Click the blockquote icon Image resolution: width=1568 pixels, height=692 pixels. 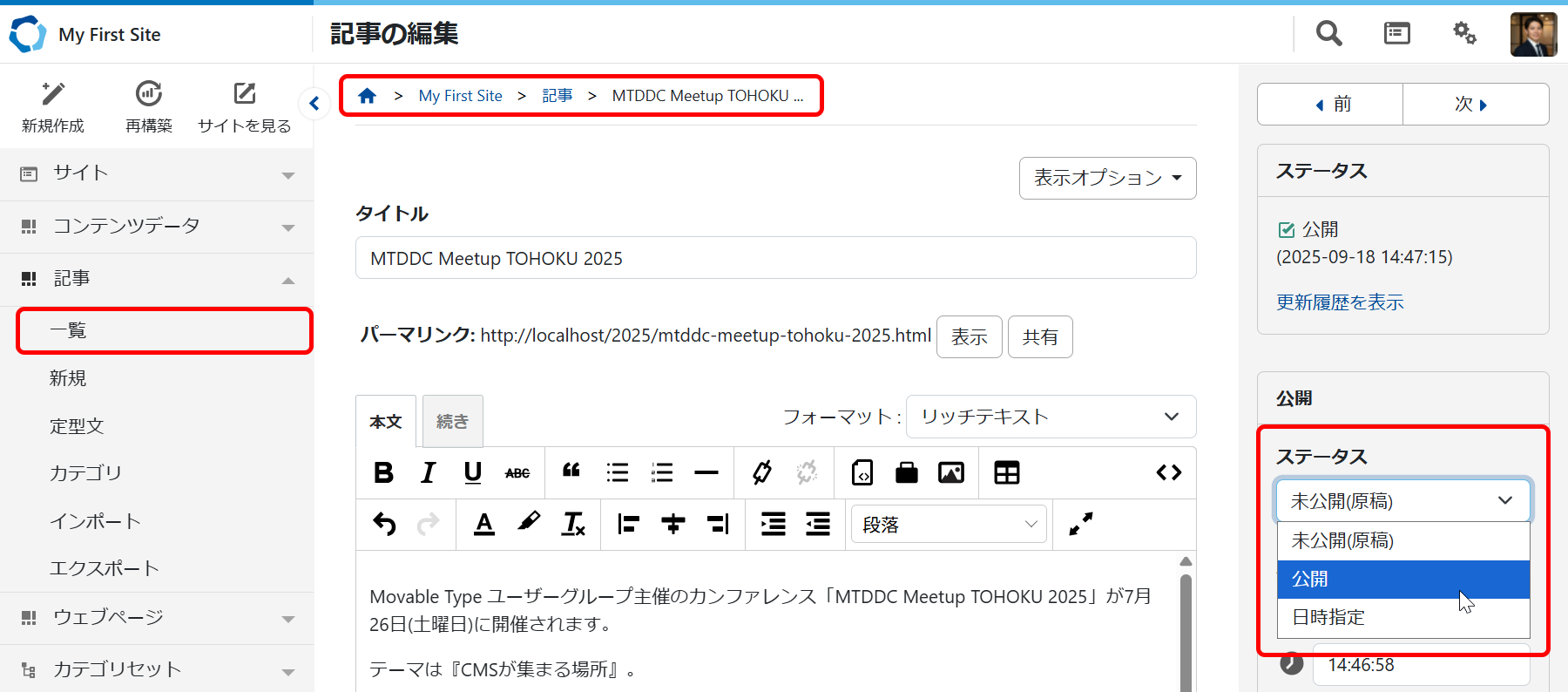(571, 472)
